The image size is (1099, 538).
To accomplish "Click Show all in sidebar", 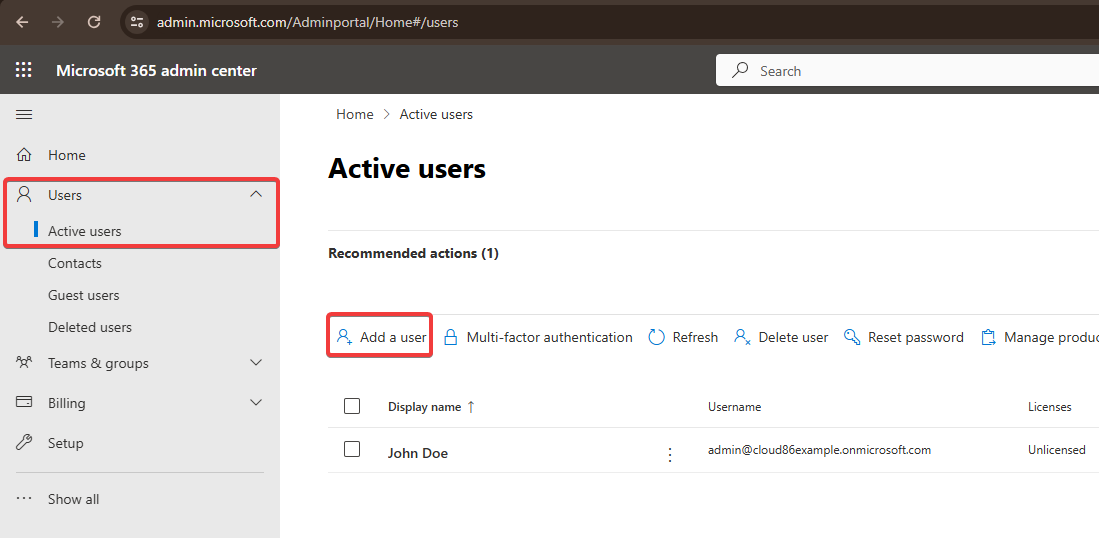I will 74,499.
